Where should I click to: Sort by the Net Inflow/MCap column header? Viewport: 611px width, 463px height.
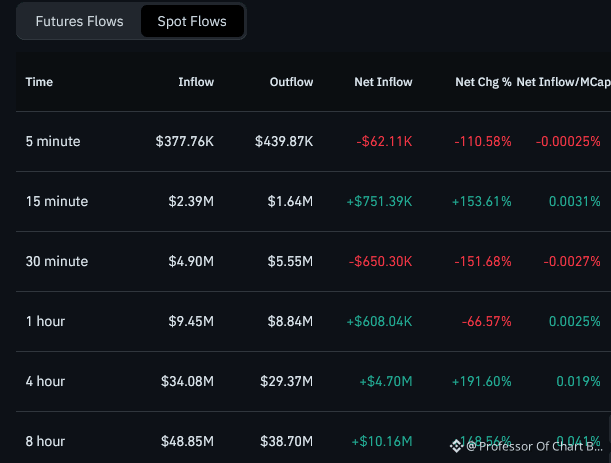(x=563, y=82)
